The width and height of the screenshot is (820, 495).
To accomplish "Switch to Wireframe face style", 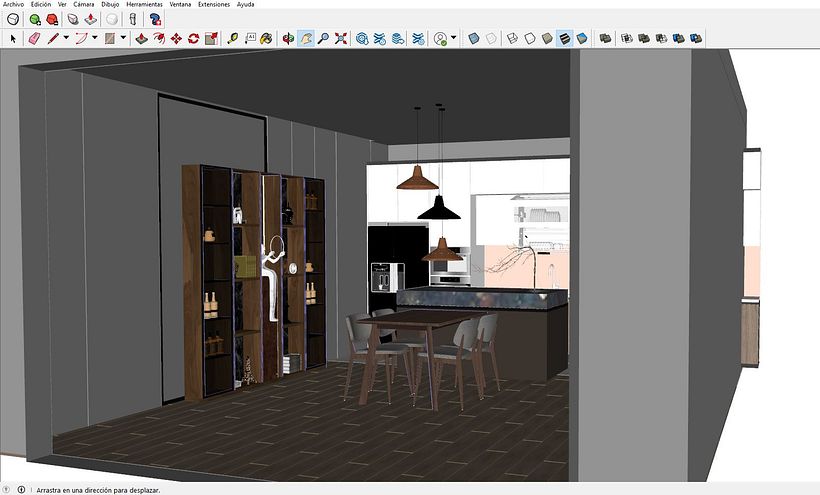I will coord(512,38).
